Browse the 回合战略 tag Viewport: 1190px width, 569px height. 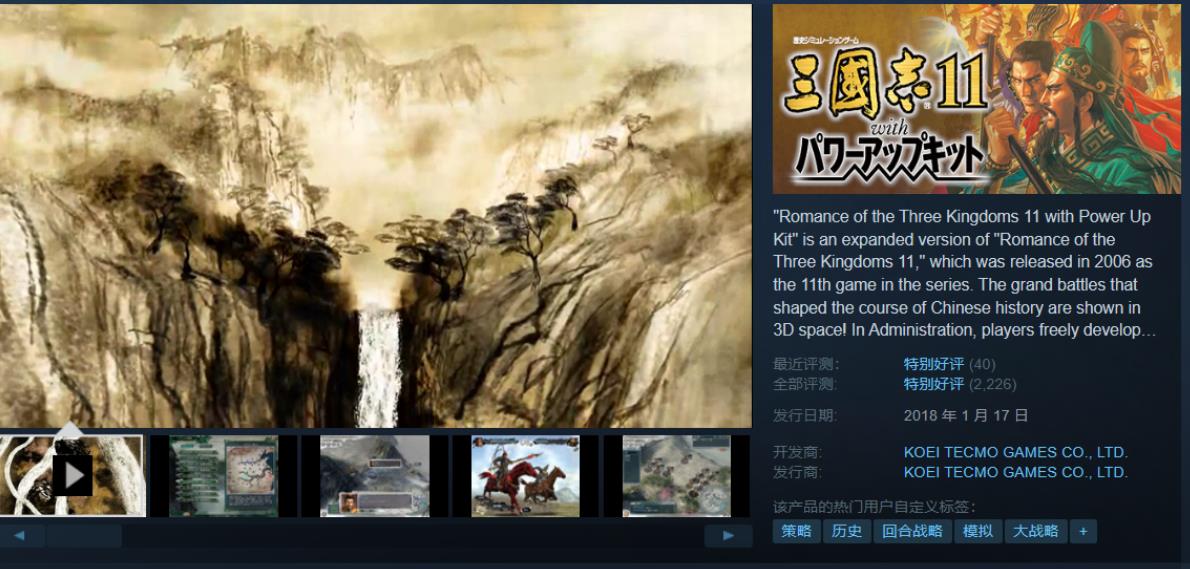912,531
